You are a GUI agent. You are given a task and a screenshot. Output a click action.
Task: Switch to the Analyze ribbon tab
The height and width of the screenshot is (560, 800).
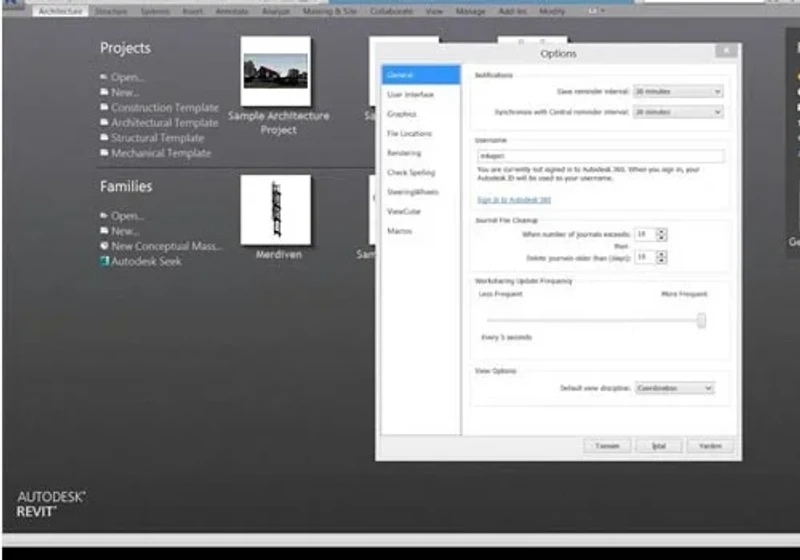coord(276,11)
